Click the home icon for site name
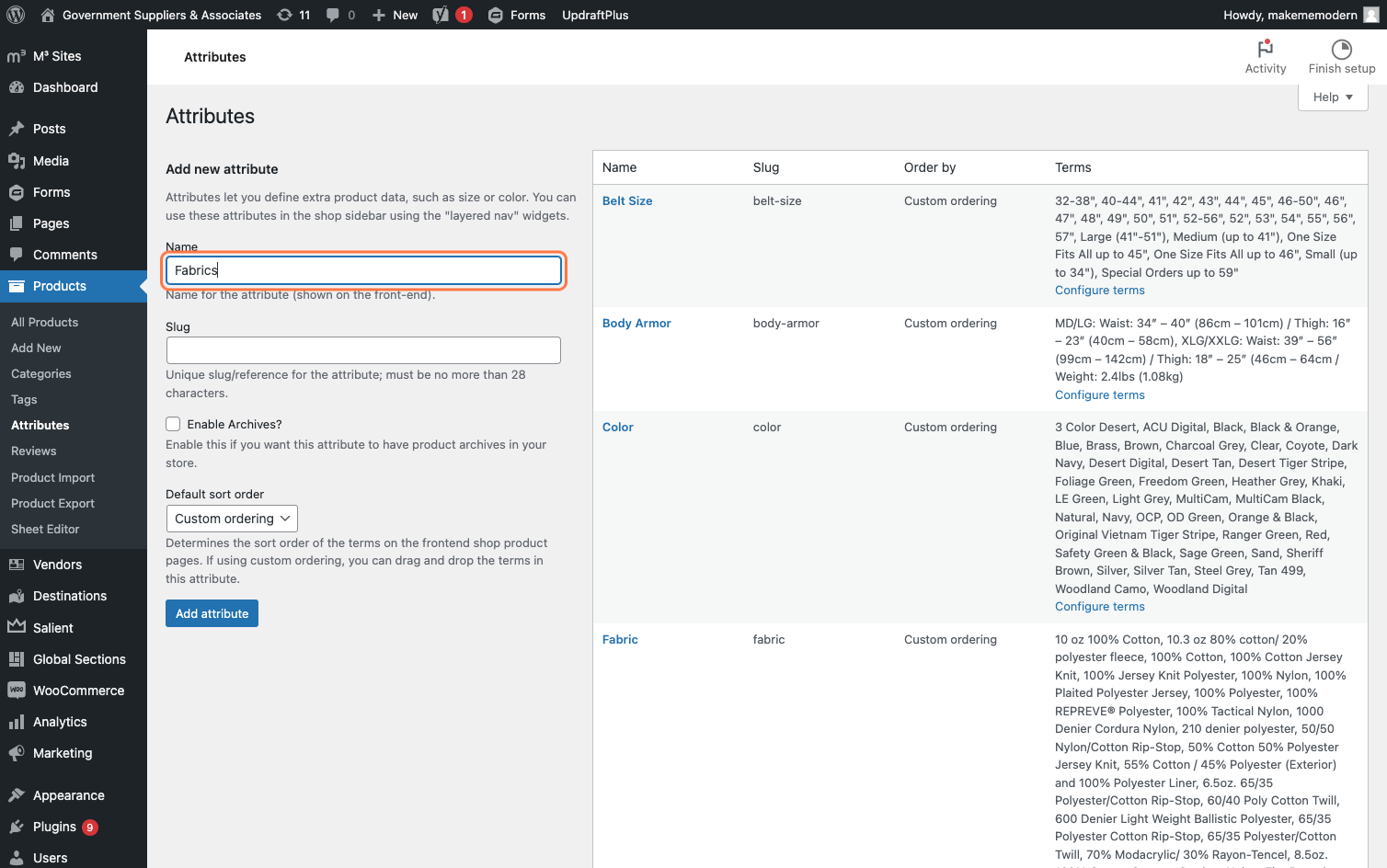The image size is (1387, 868). (x=48, y=15)
